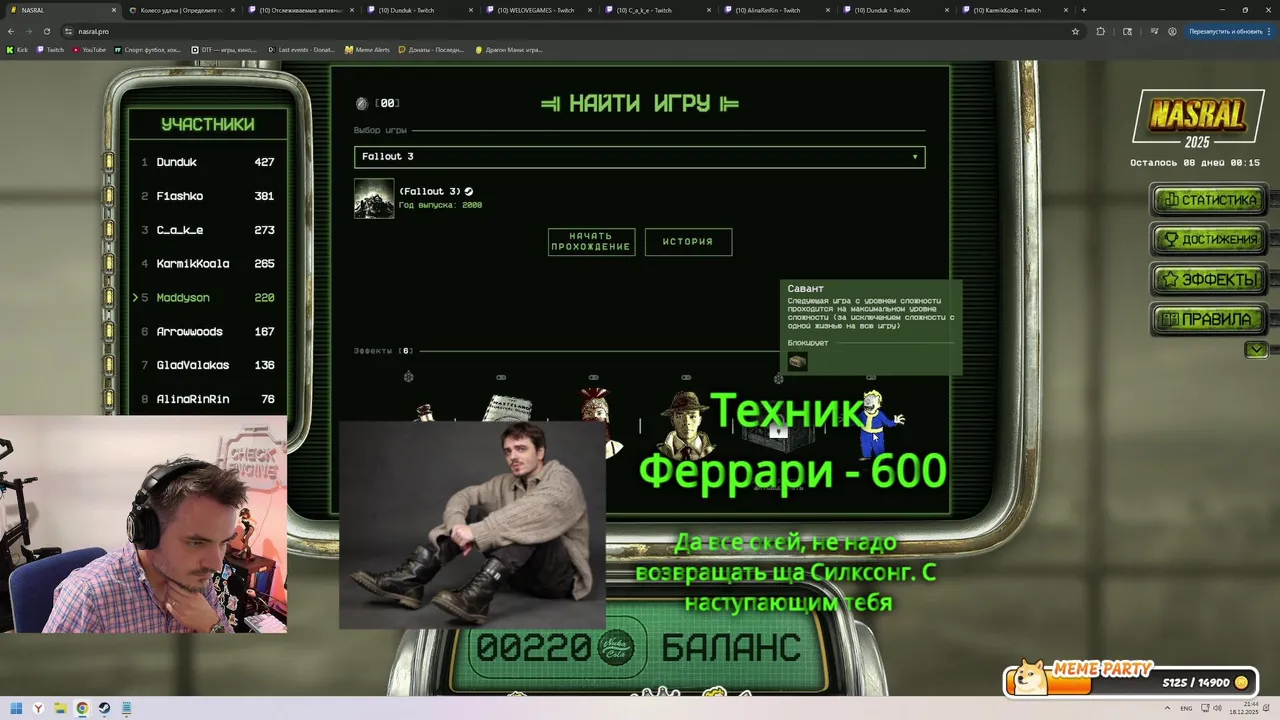This screenshot has width=1280, height=720.
Task: Open Yandex Browser from taskbar
Action: click(38, 708)
